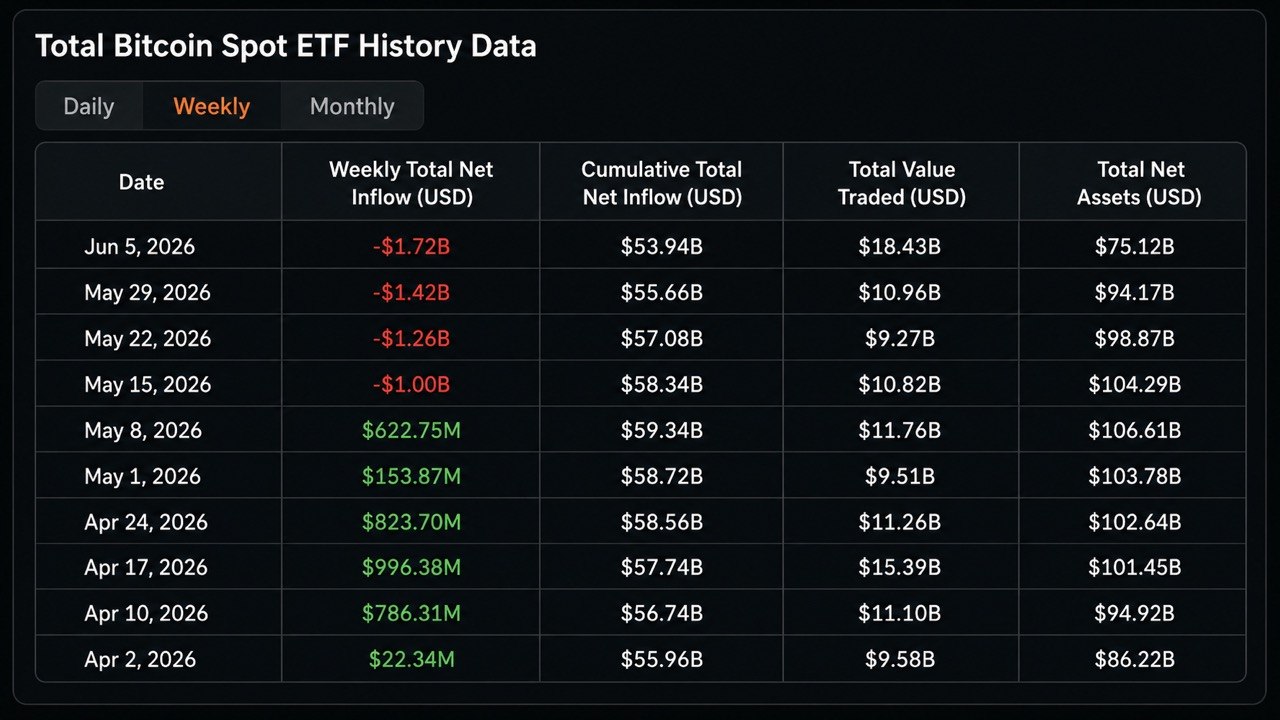Click the $15.39B value traded cell
The image size is (1280, 720).
(899, 567)
